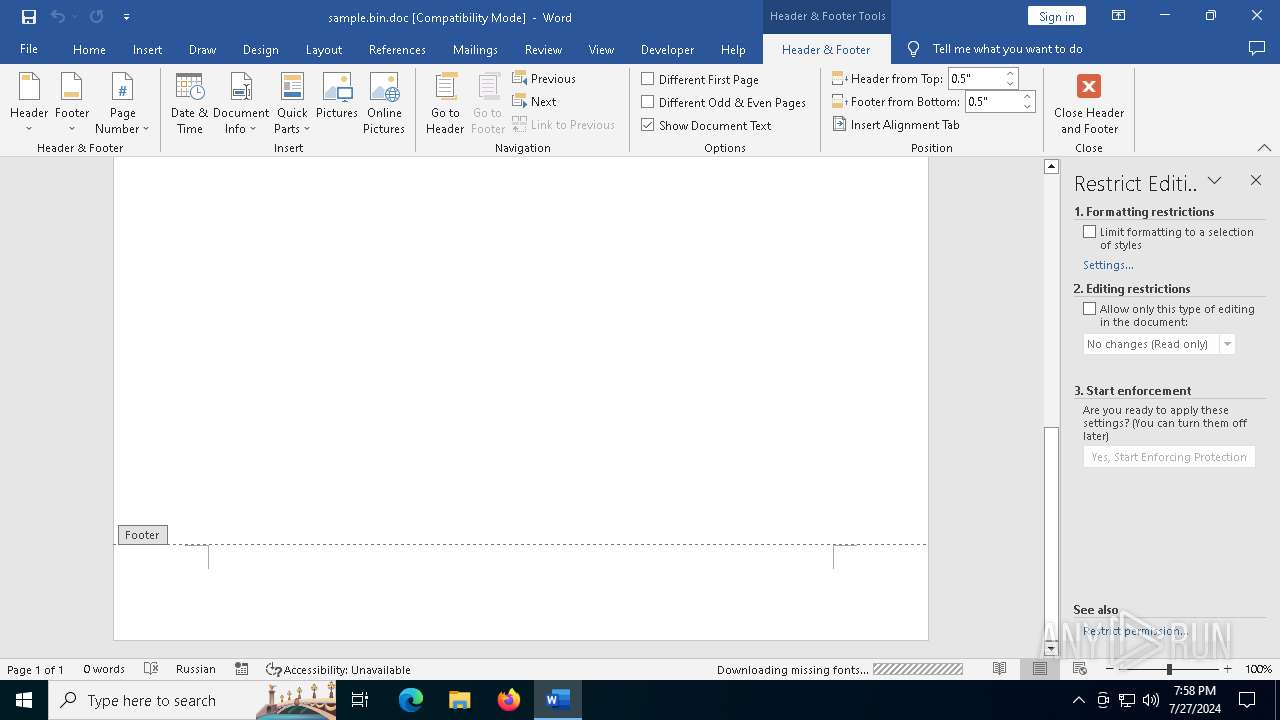Image resolution: width=1280 pixels, height=720 pixels.
Task: Uncheck Show Document Text
Action: 706,125
